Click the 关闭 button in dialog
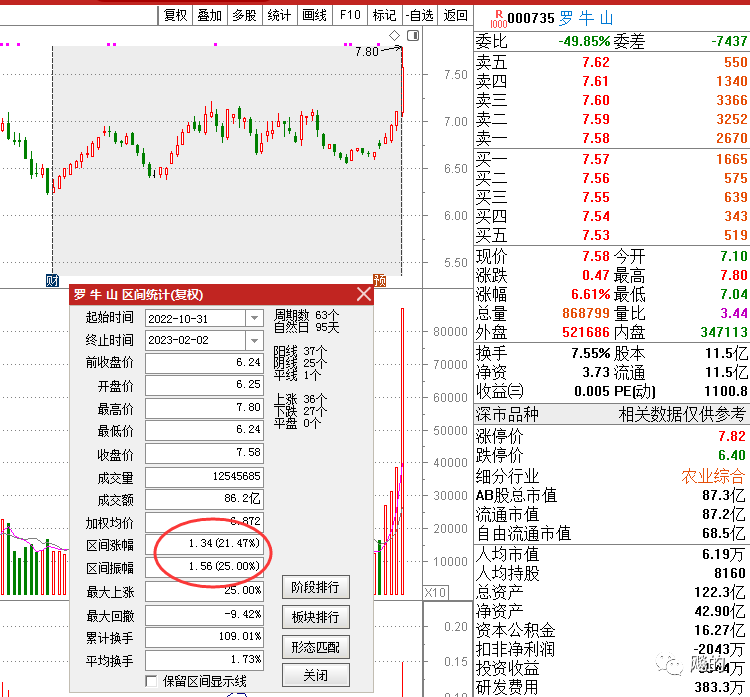The width and height of the screenshot is (750, 697). pos(315,675)
